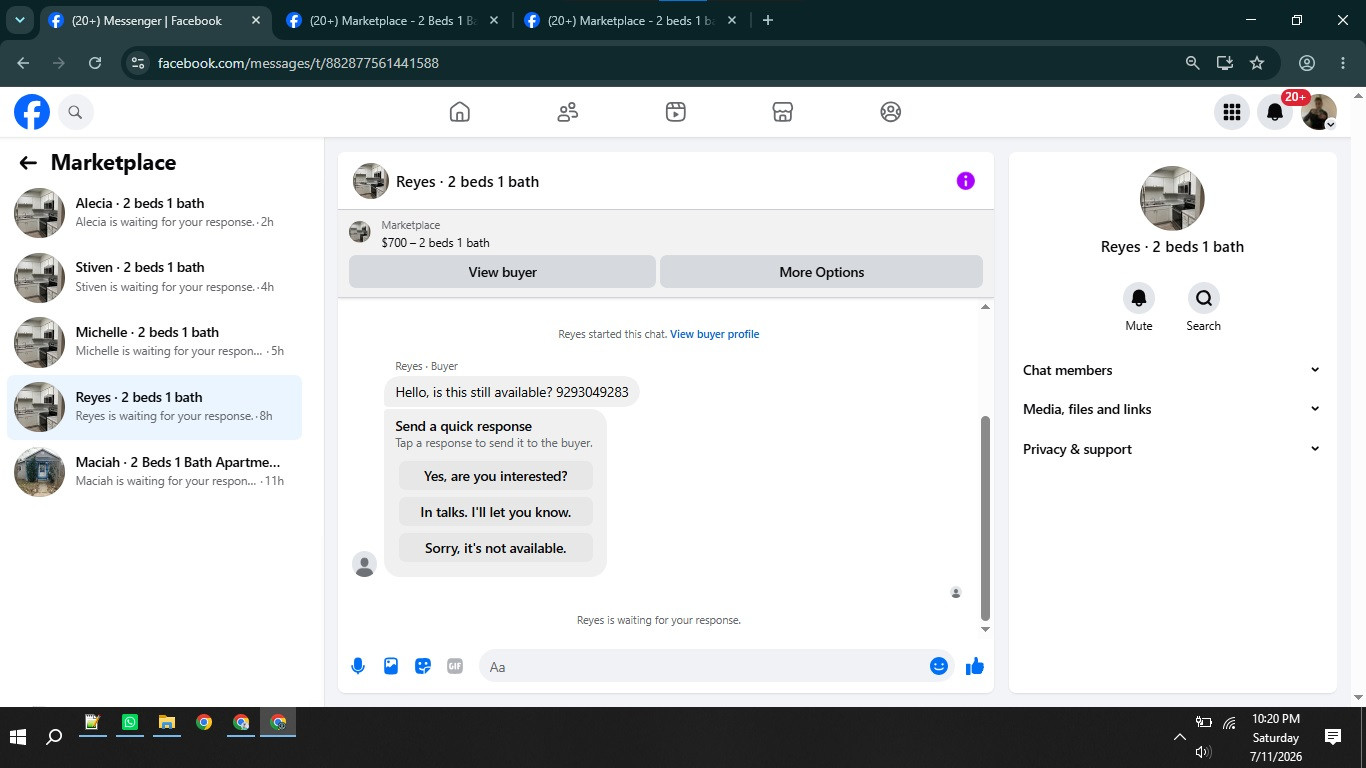Close the Messenger | Facebook tab
This screenshot has width=1366, height=768.
[255, 20]
